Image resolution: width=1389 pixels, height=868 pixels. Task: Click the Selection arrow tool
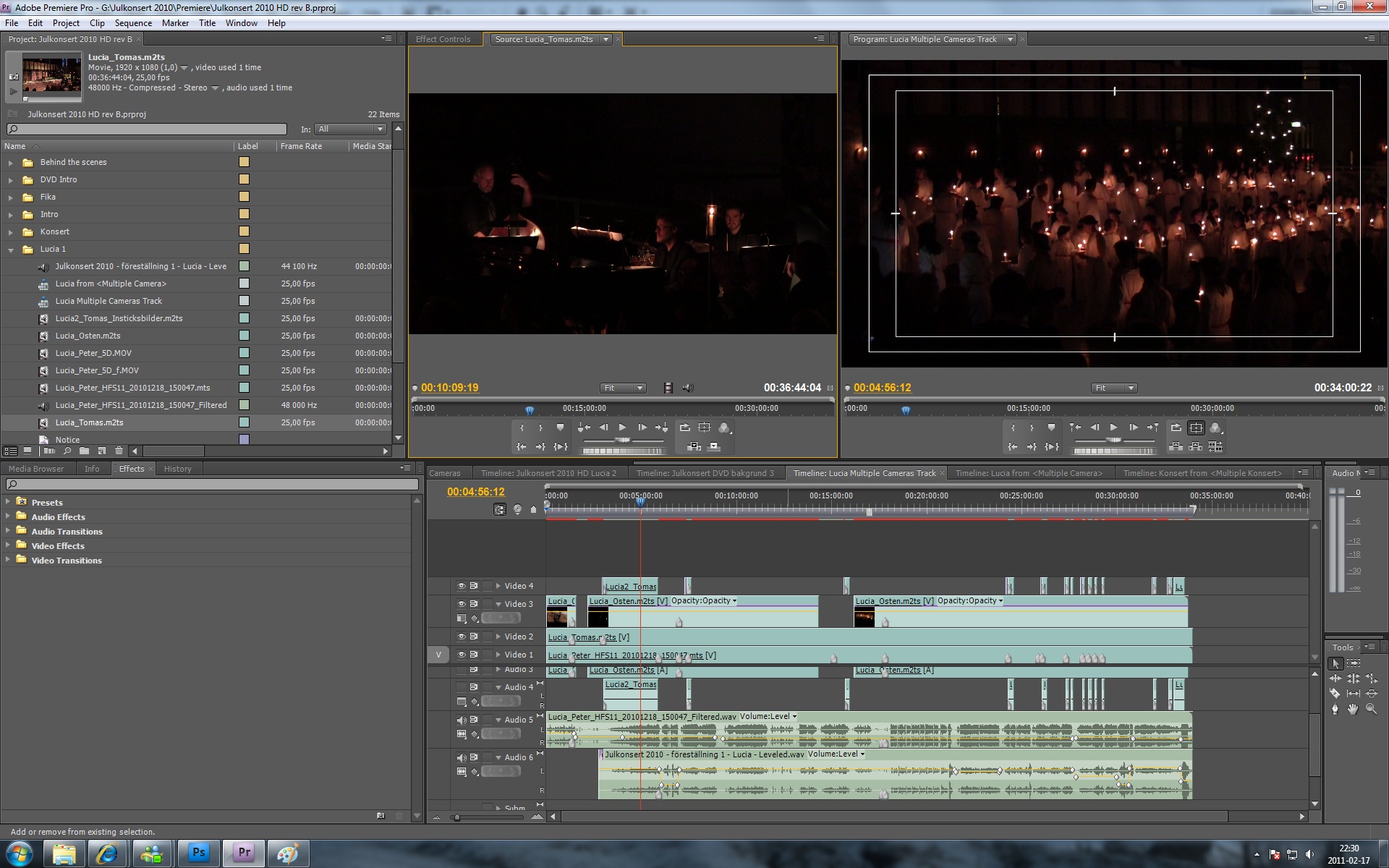1335,663
